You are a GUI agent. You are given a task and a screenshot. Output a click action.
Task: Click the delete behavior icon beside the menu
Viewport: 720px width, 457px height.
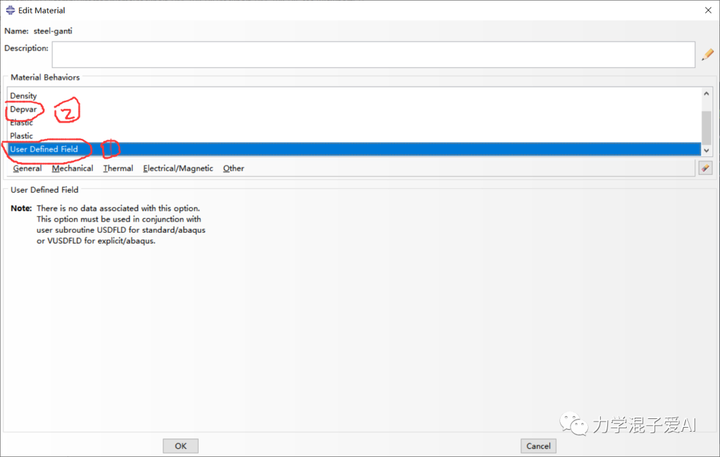tap(705, 169)
